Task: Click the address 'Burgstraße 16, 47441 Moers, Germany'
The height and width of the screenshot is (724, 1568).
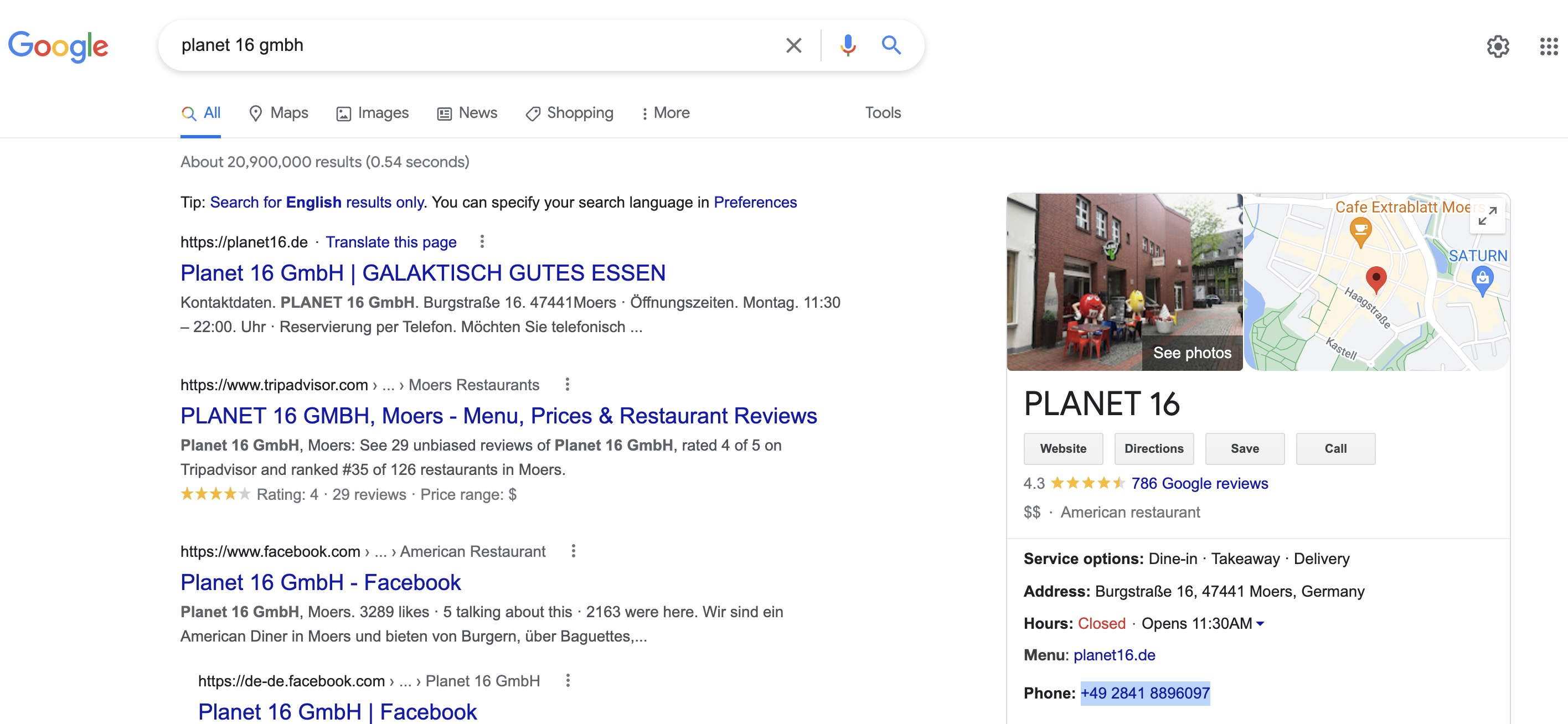Action: (1230, 591)
